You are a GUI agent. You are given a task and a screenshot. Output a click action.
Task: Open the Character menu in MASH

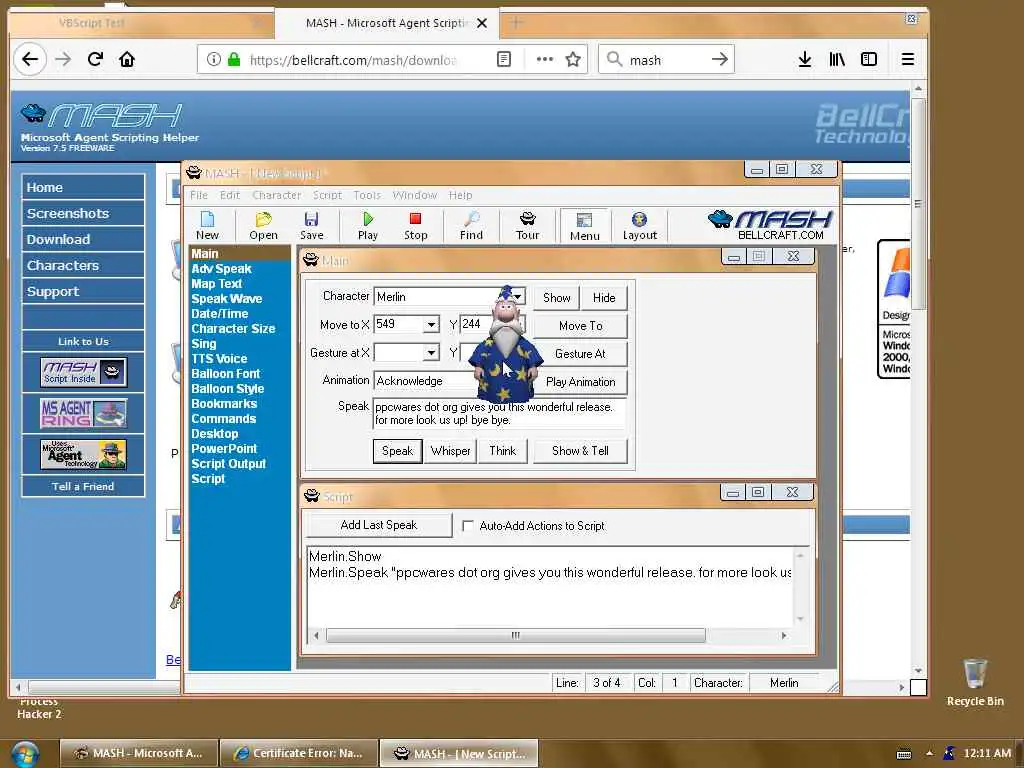coord(276,195)
